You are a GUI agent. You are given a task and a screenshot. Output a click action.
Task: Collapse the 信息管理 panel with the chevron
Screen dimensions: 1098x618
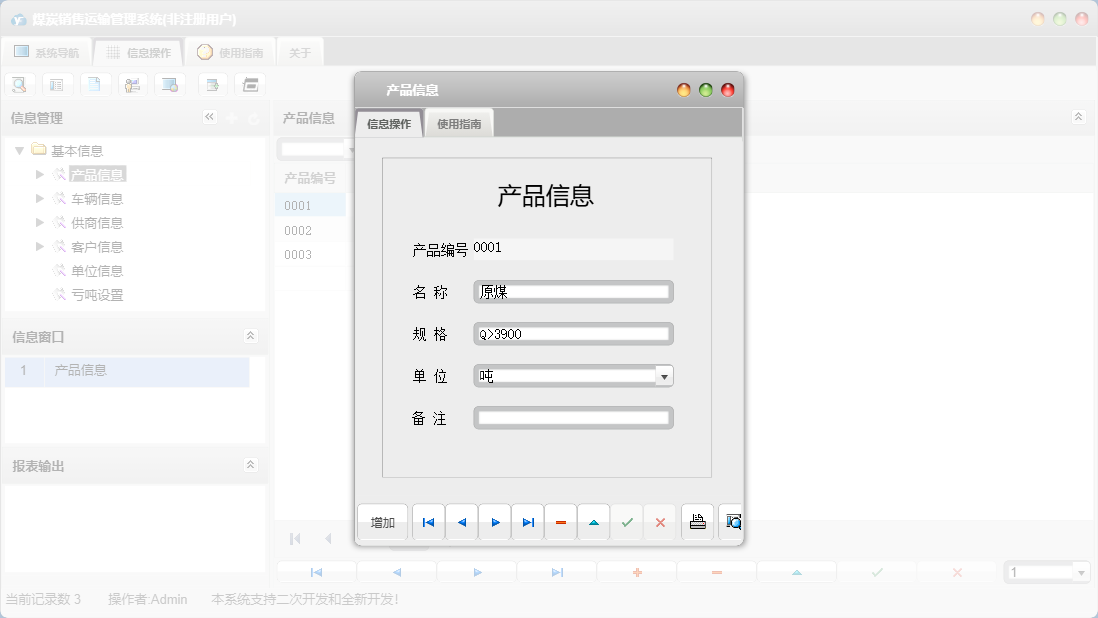[210, 117]
